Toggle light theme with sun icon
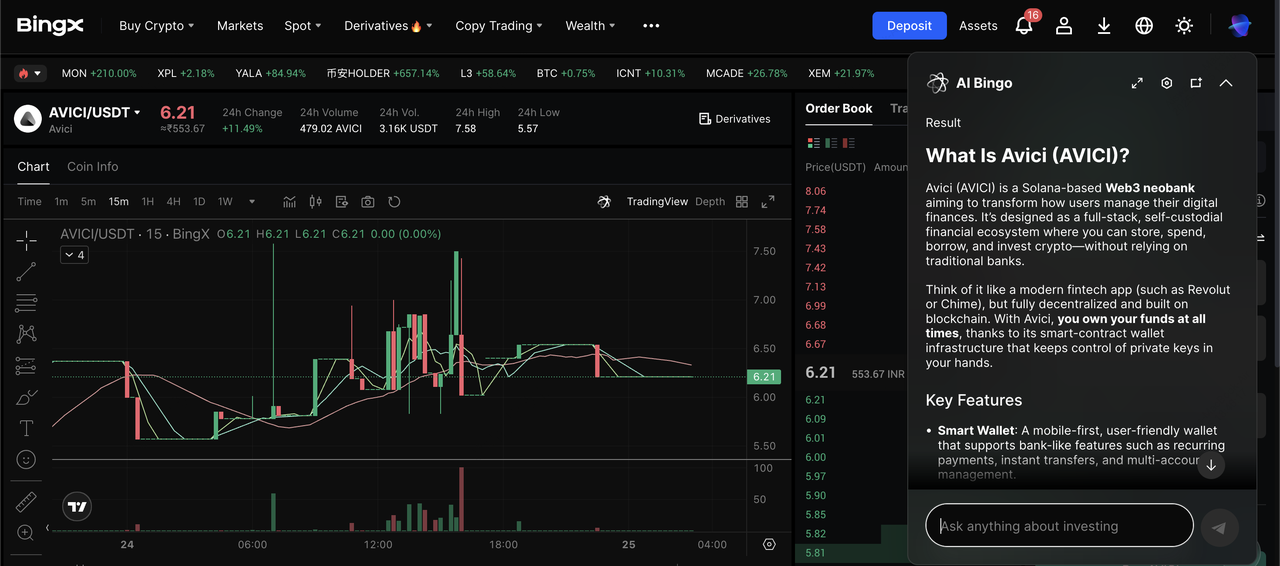 (1184, 26)
